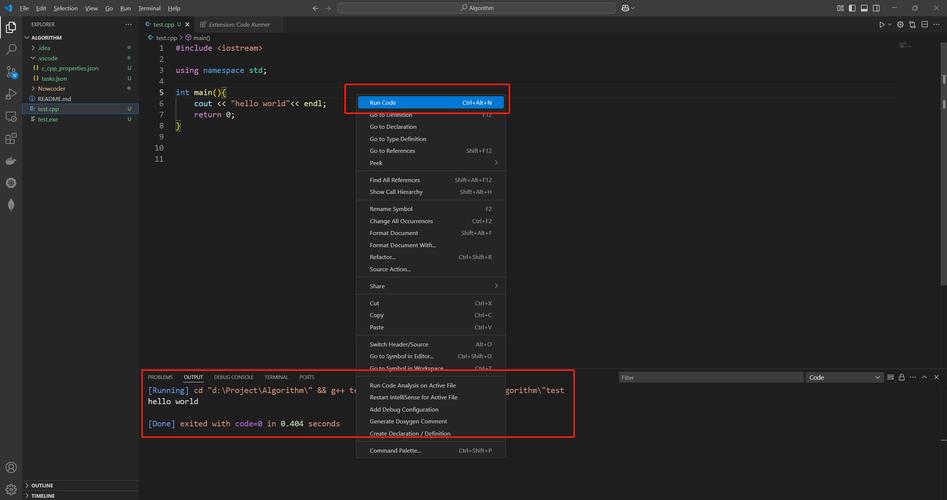Open Output panel More Actions ellipsis

coord(913,377)
